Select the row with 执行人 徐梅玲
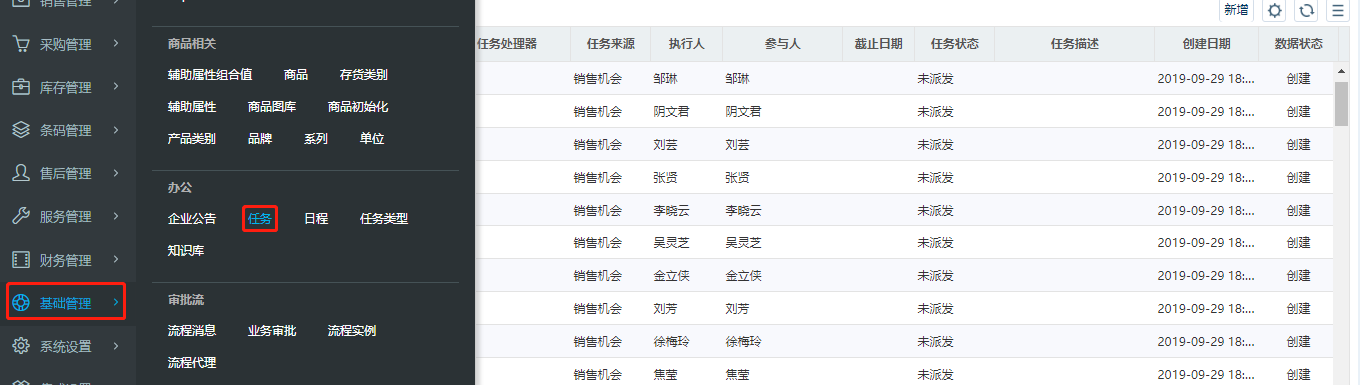This screenshot has width=1360, height=385. [906, 341]
